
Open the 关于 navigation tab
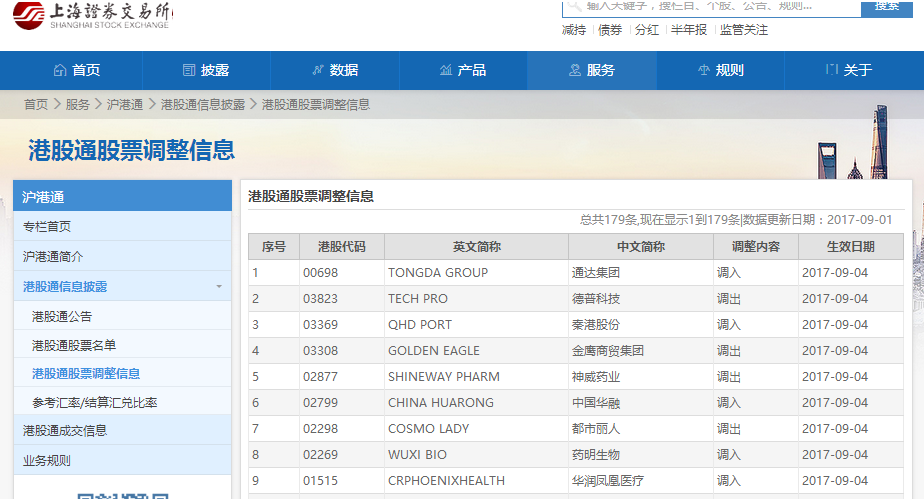(x=854, y=70)
